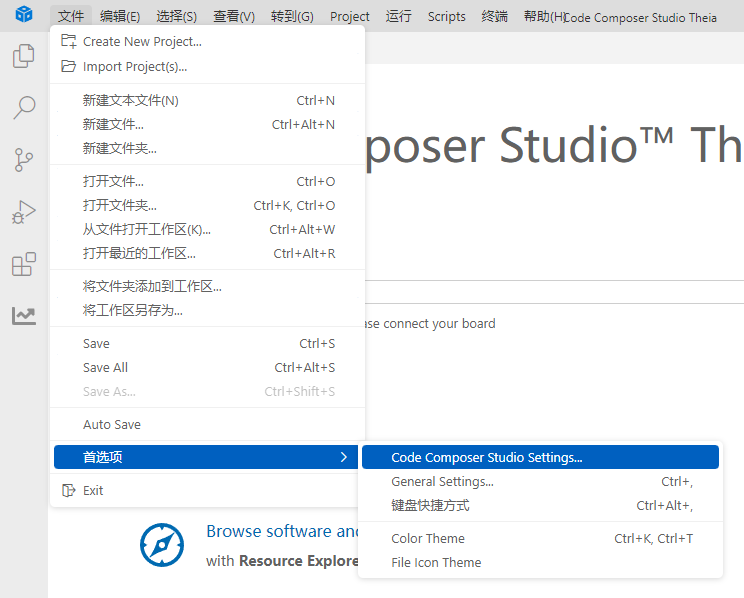744x598 pixels.
Task: Open the Scripts menu
Action: point(446,16)
